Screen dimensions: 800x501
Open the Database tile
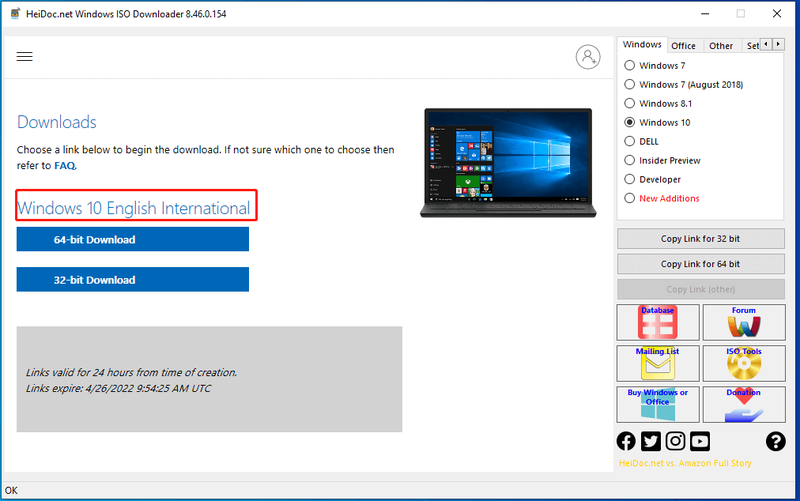[x=658, y=322]
